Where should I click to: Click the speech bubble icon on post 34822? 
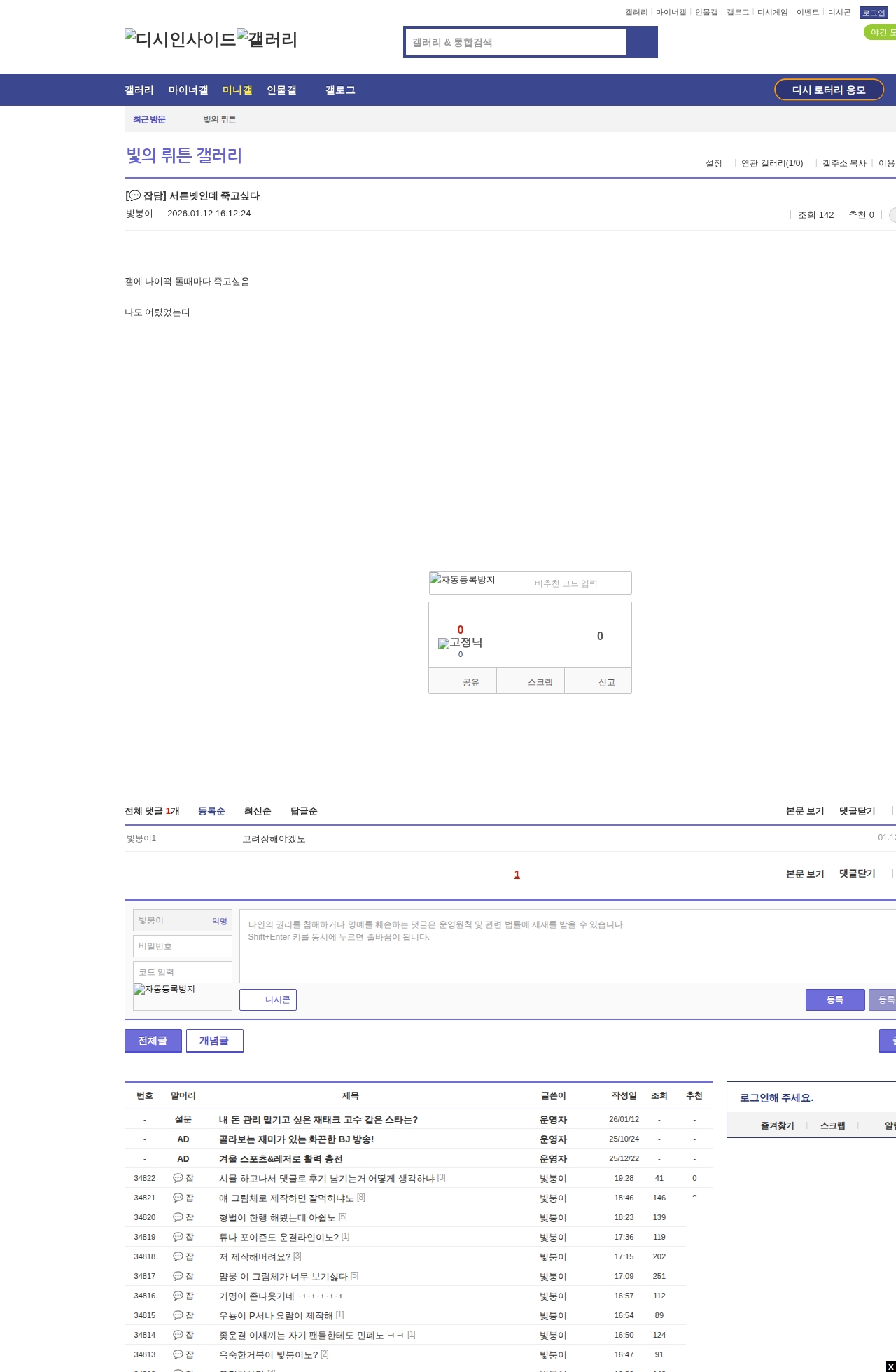(x=178, y=1178)
